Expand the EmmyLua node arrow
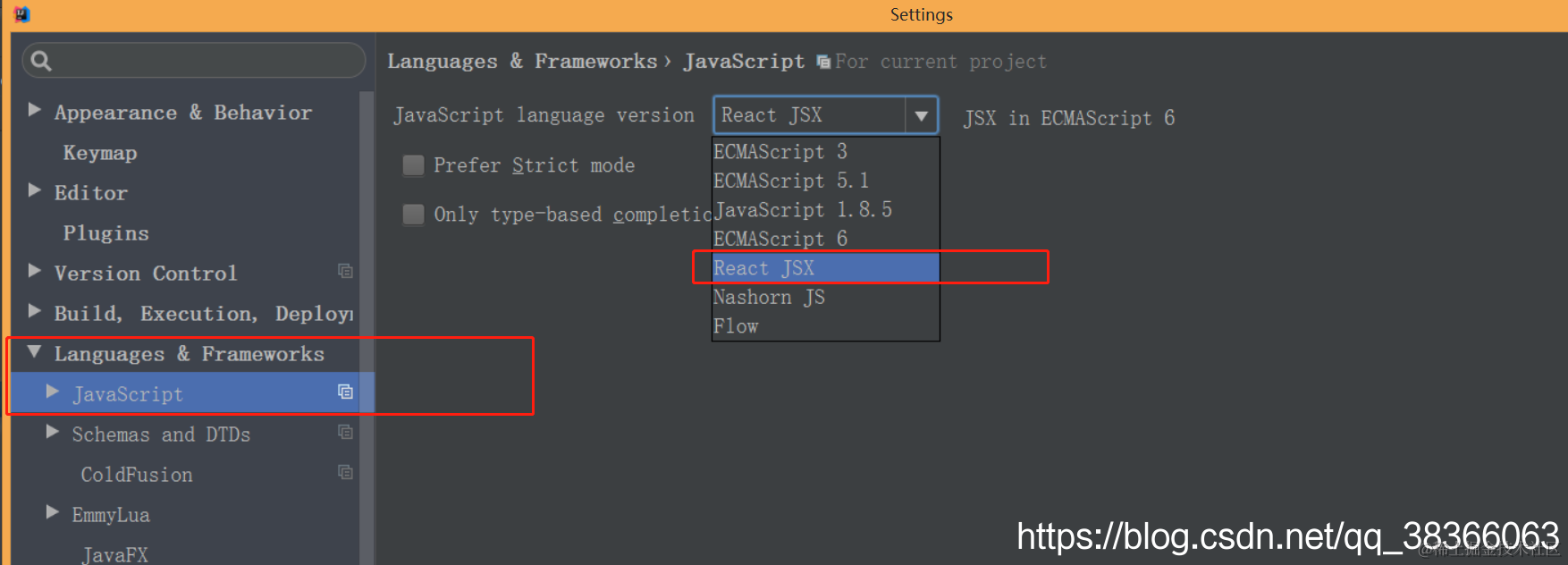Image resolution: width=1568 pixels, height=565 pixels. [x=53, y=512]
